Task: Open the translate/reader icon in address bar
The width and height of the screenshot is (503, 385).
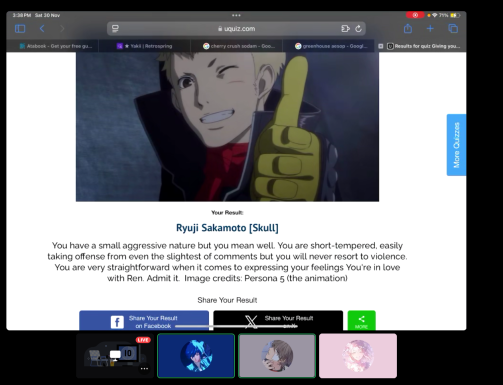Action: [x=345, y=29]
